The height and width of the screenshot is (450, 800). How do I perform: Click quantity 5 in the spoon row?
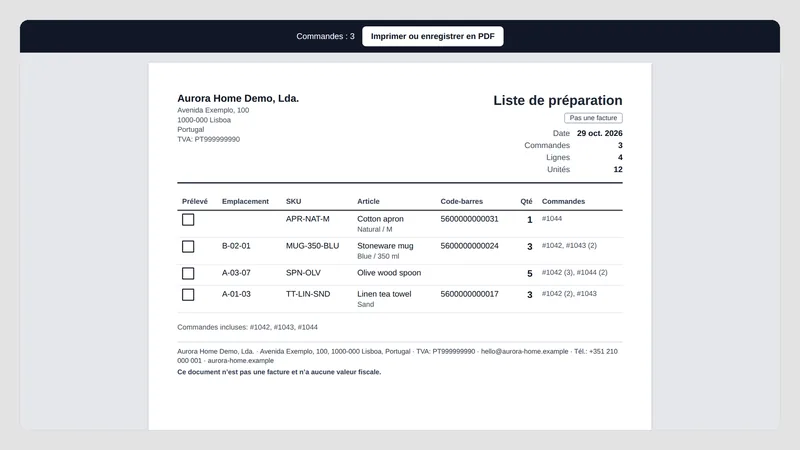tap(530, 273)
